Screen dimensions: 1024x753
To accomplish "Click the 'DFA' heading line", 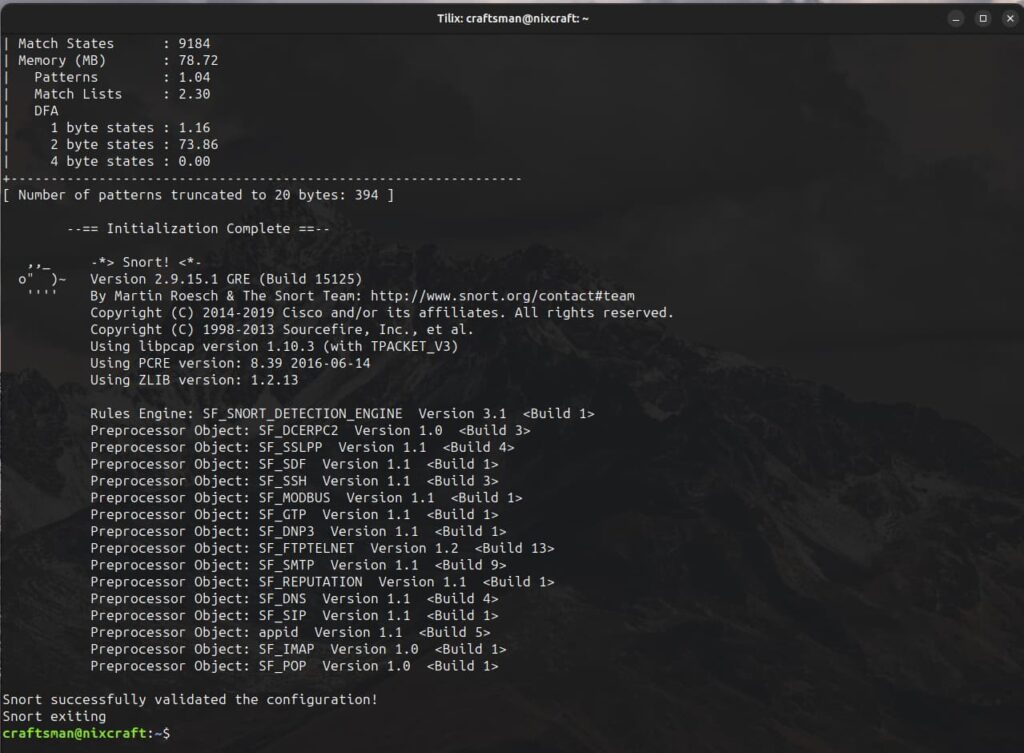I will pos(46,110).
